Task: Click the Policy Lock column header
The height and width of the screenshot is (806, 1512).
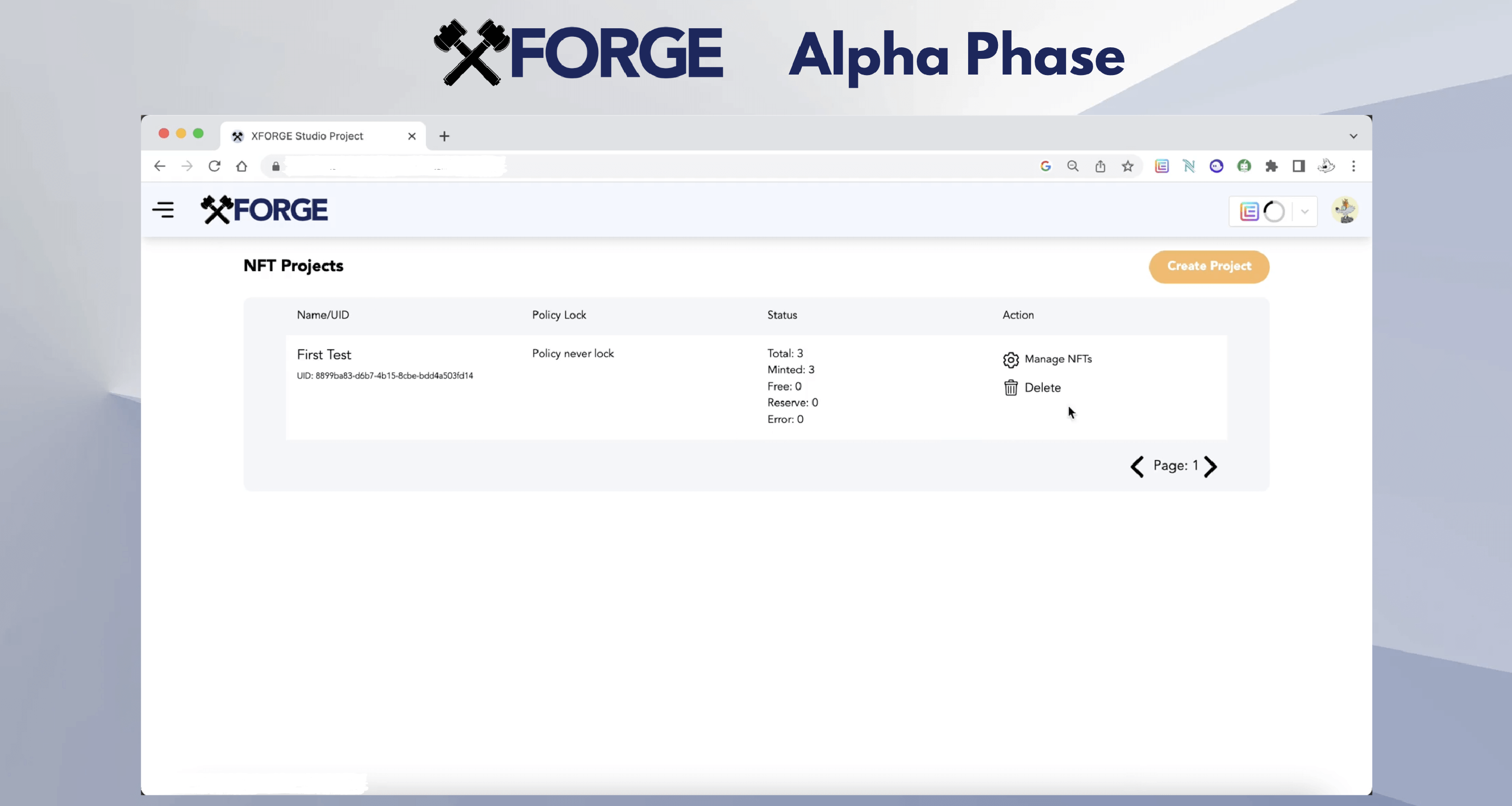Action: pyautogui.click(x=559, y=315)
